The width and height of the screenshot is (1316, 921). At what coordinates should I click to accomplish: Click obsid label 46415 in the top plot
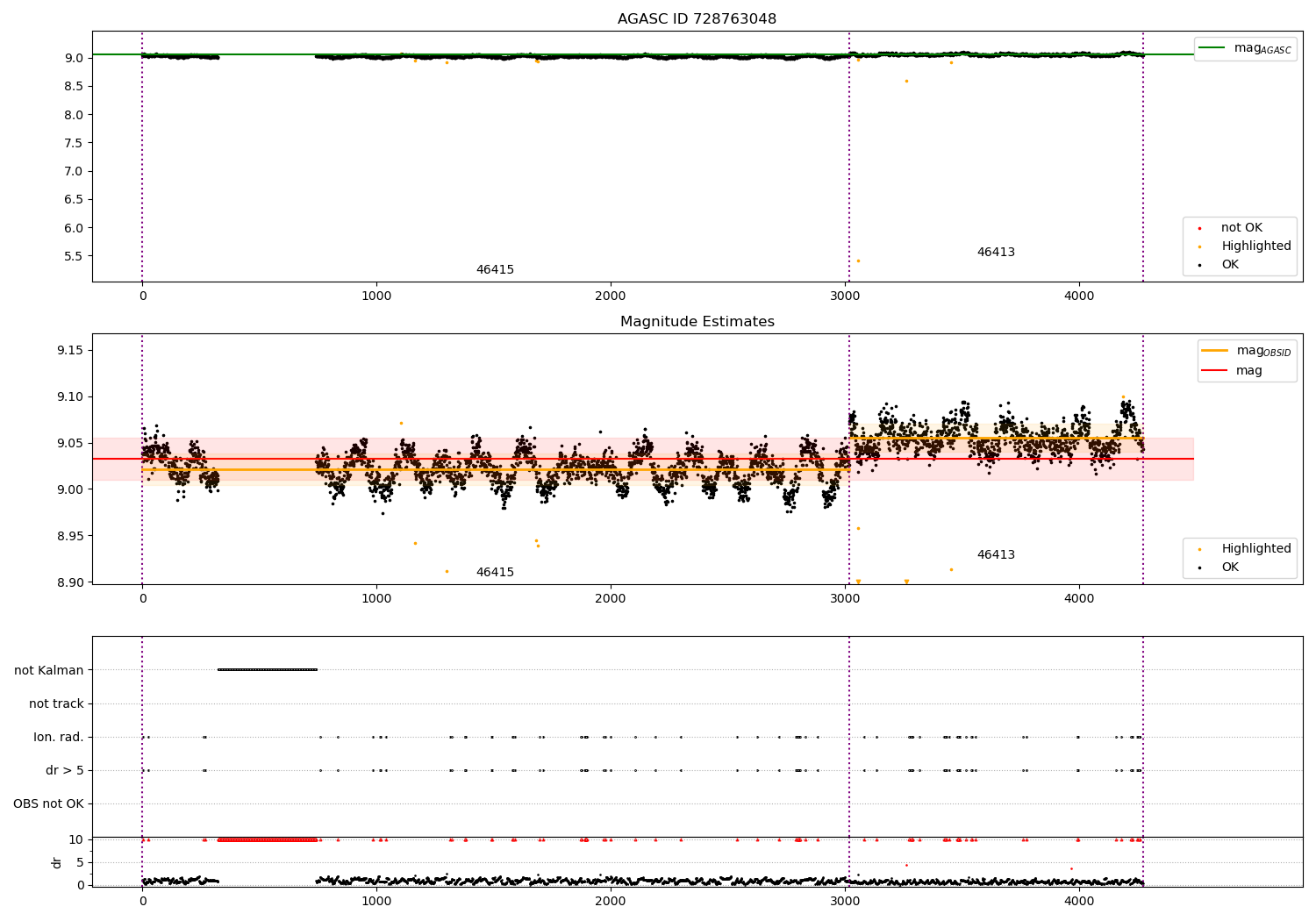coord(495,270)
